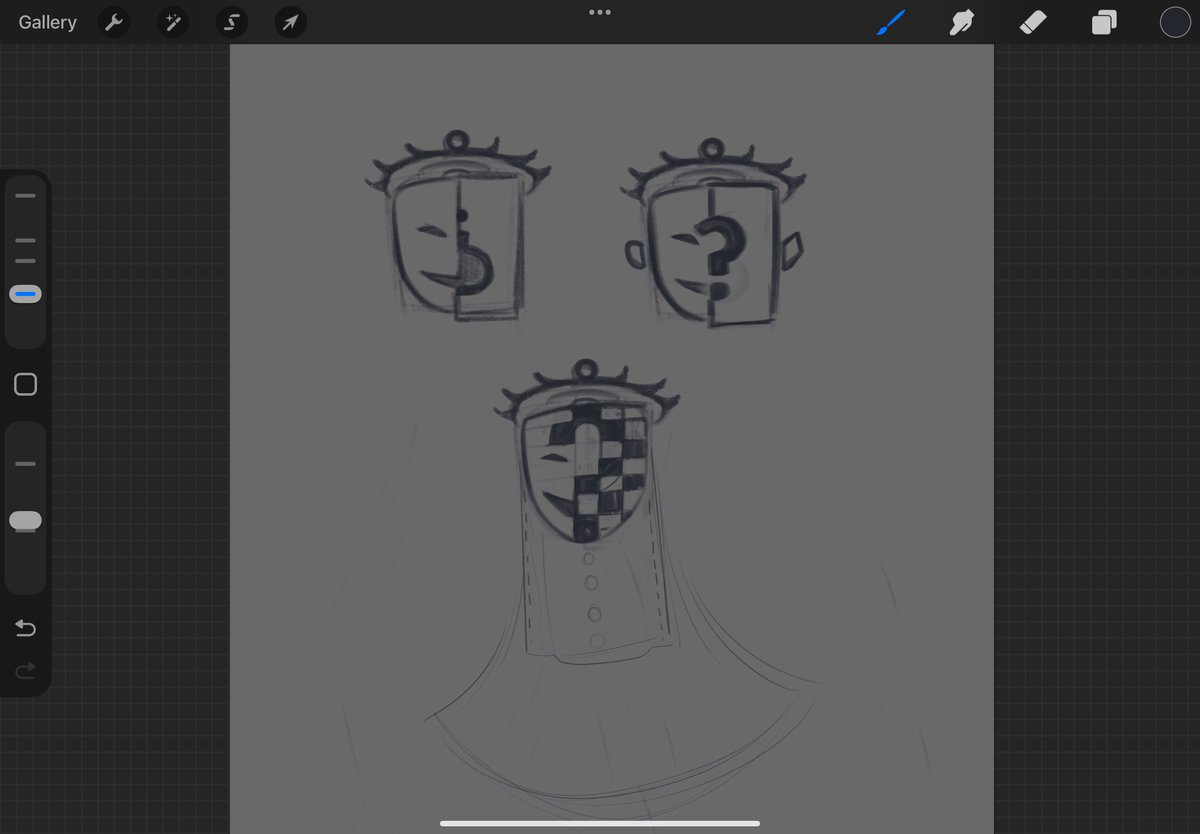The height and width of the screenshot is (834, 1200).
Task: Tap the three-dot menu at top center
Action: 600,12
